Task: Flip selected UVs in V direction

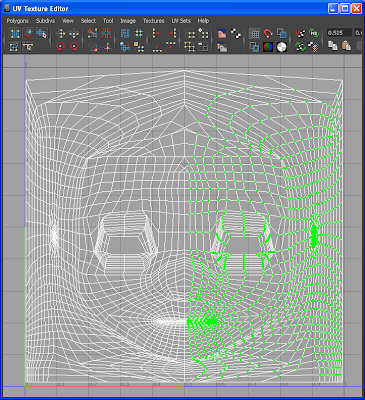Action: [74, 34]
